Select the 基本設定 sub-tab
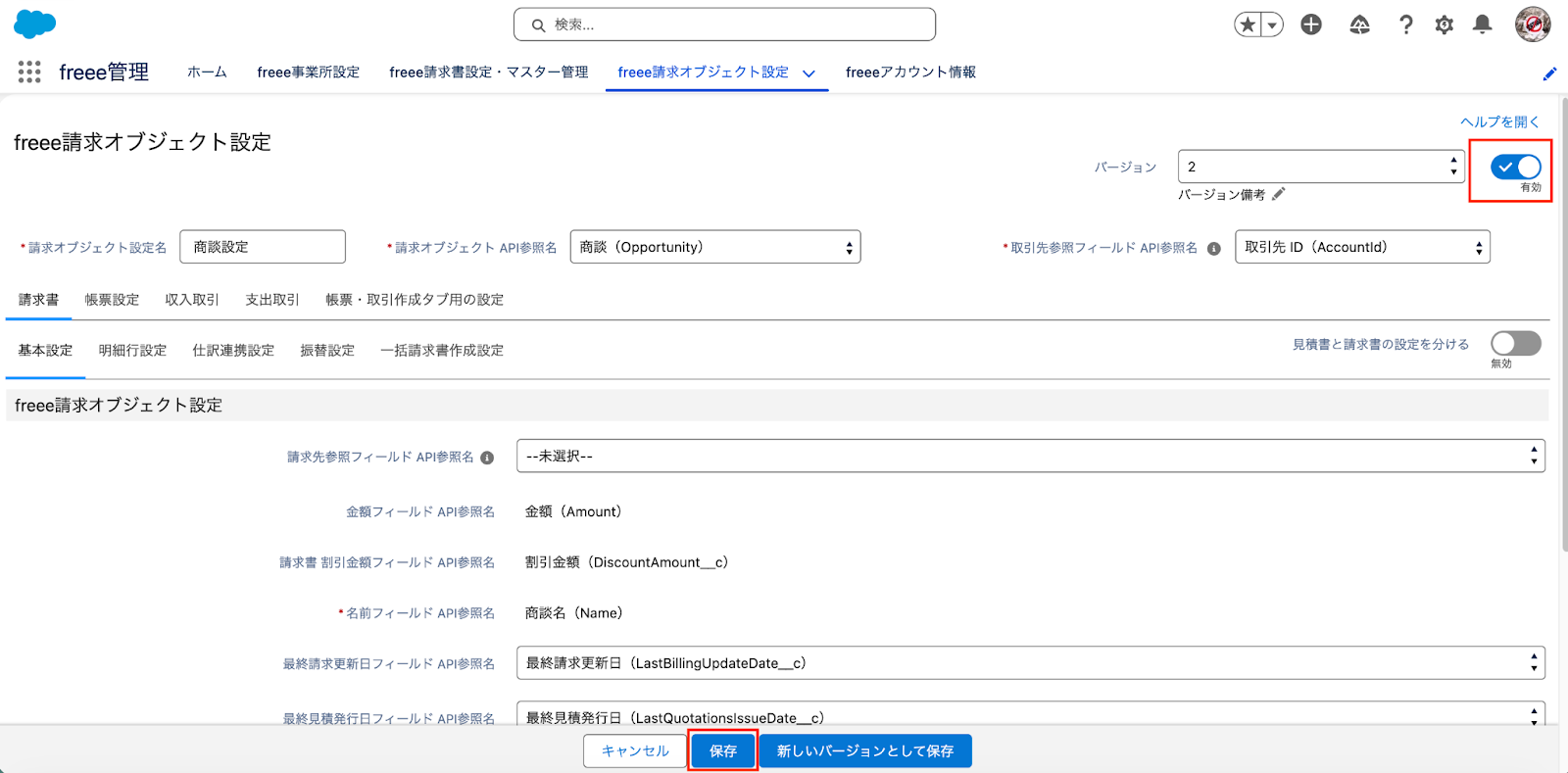This screenshot has height=773, width=1568. (x=45, y=351)
